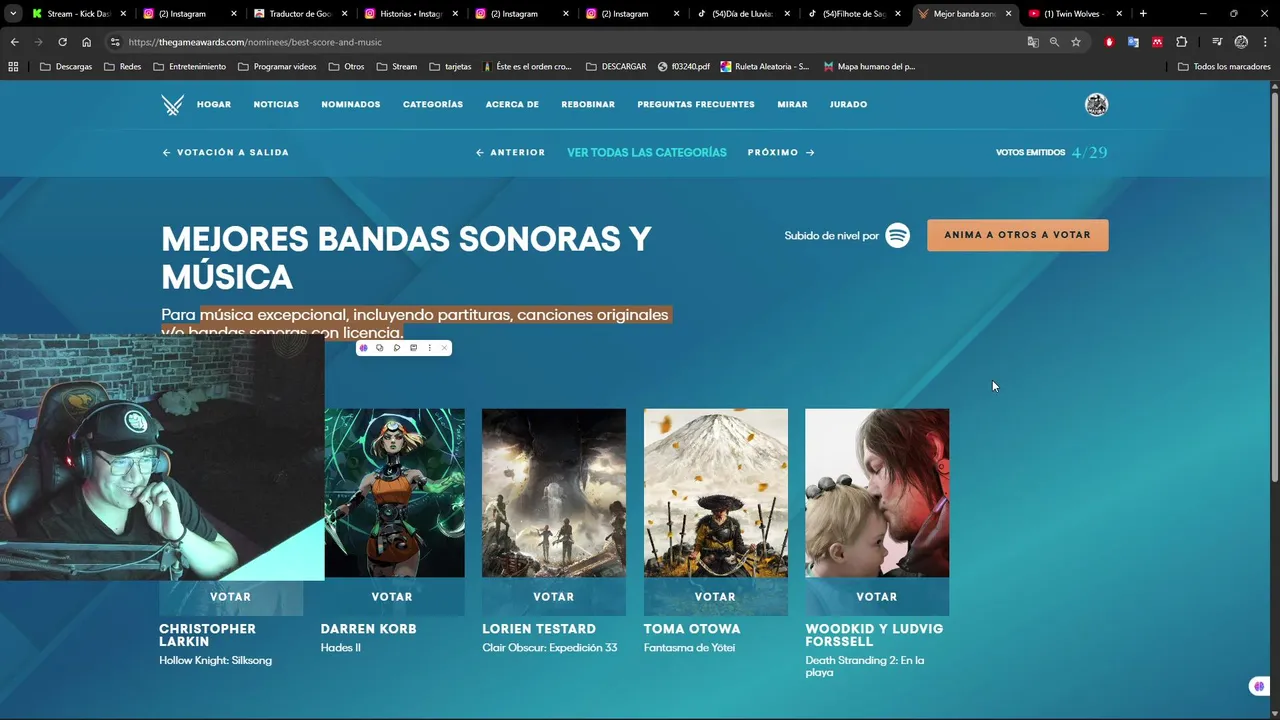Screen dimensions: 1280x720
Task: Open the NOTICIAS menu item
Action: click(276, 105)
